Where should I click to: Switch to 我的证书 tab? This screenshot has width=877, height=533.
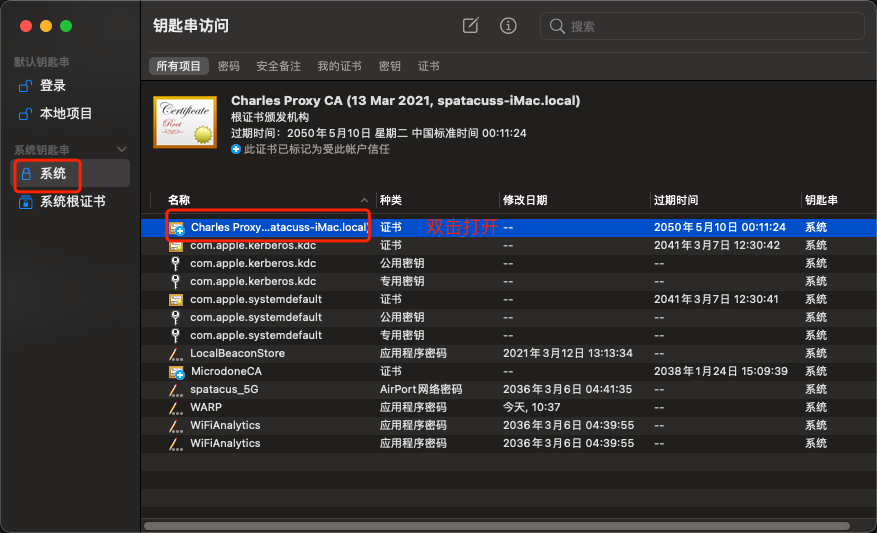(339, 66)
